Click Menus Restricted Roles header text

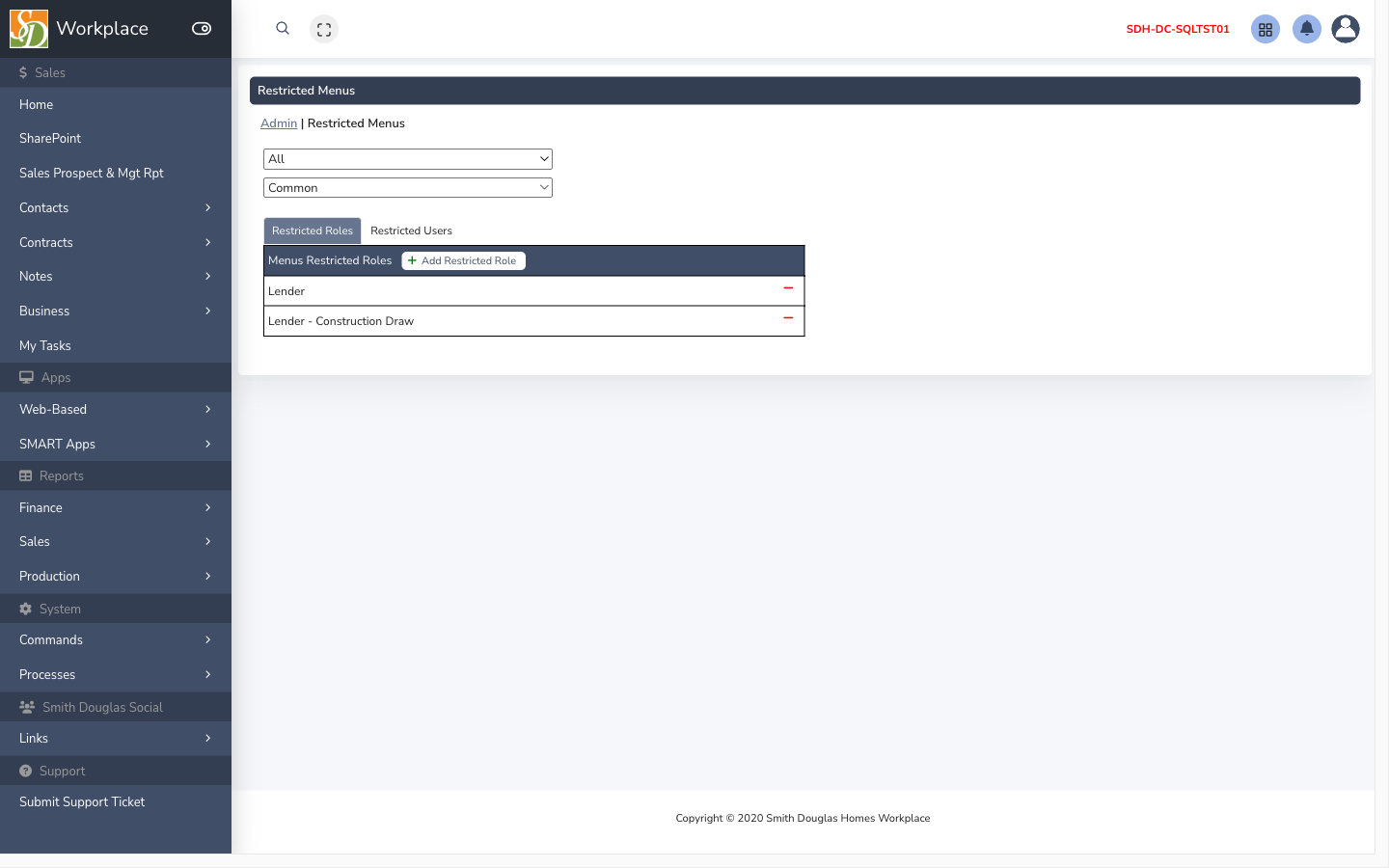pos(330,260)
